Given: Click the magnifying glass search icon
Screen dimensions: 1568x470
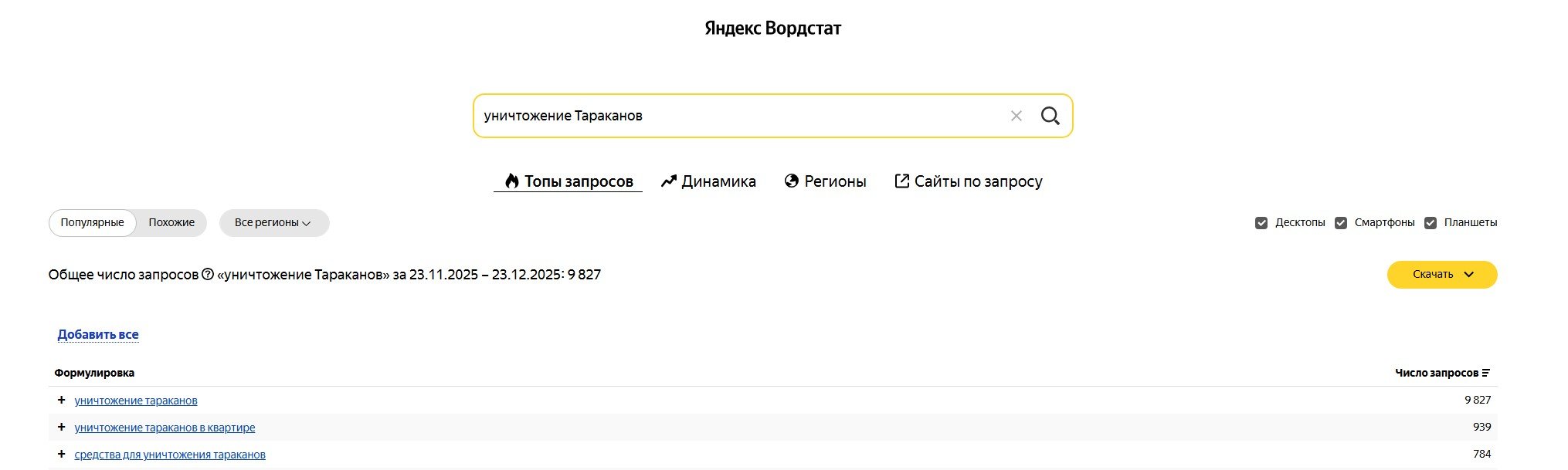Looking at the screenshot, I should pos(1050,116).
